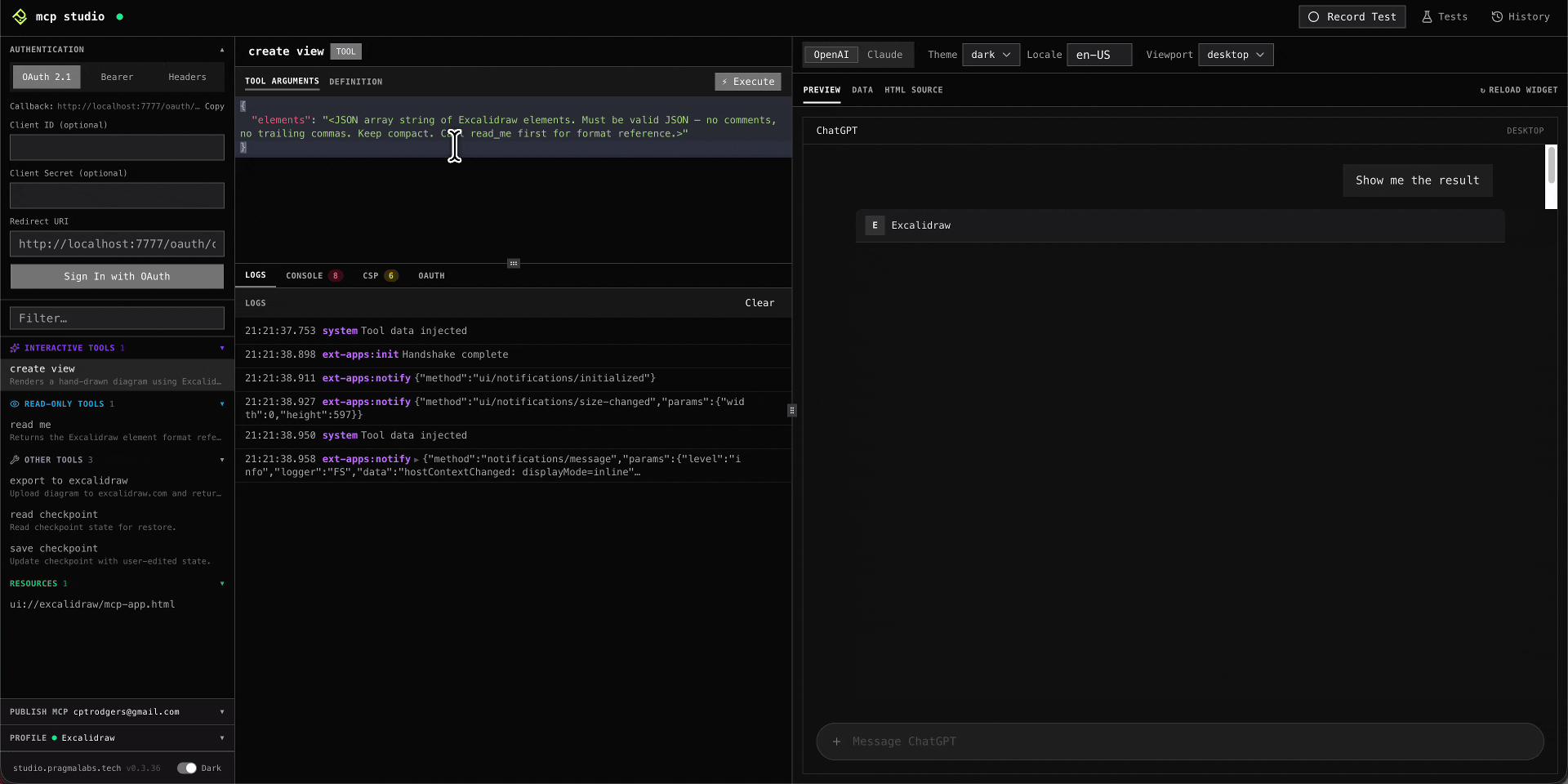Click the preview scrollbar thumb
Image resolution: width=1568 pixels, height=784 pixels.
[x=1552, y=164]
